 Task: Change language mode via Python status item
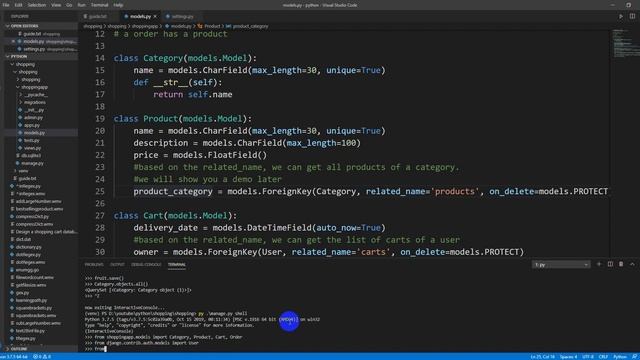(x=620, y=357)
